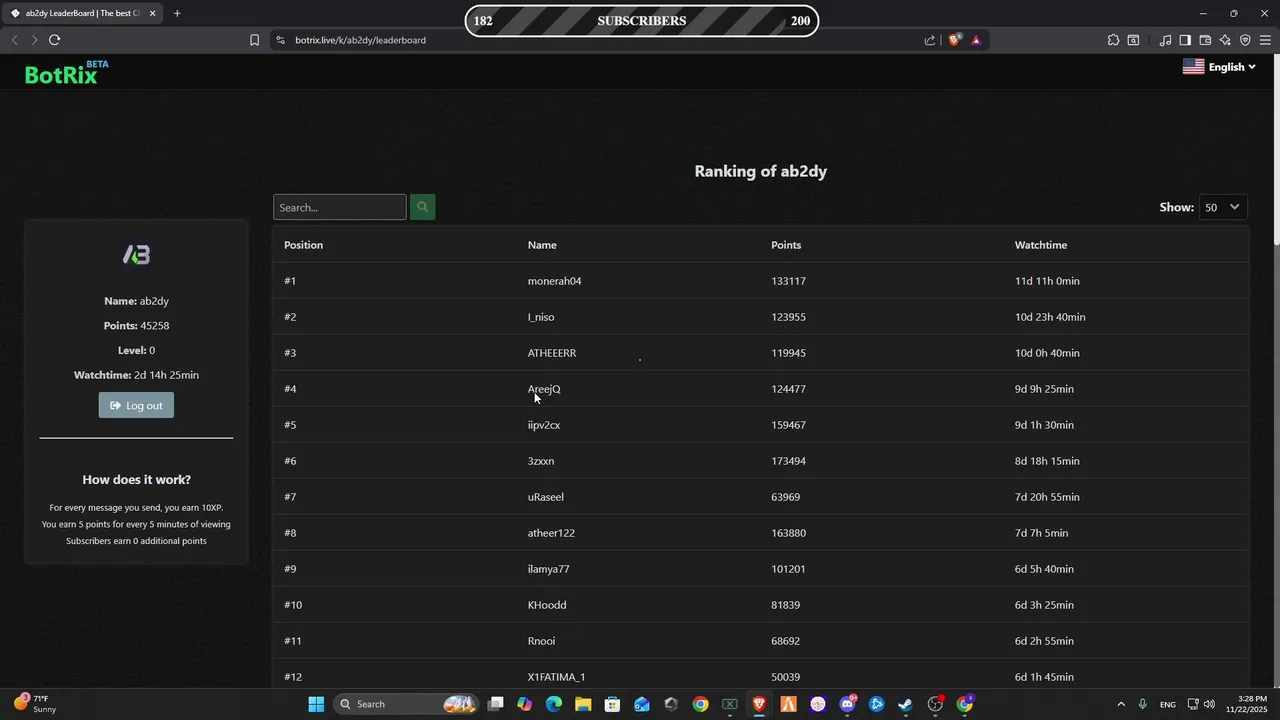Image resolution: width=1280 pixels, height=720 pixels.
Task: Reload the page with the refresh icon
Action: click(x=54, y=40)
